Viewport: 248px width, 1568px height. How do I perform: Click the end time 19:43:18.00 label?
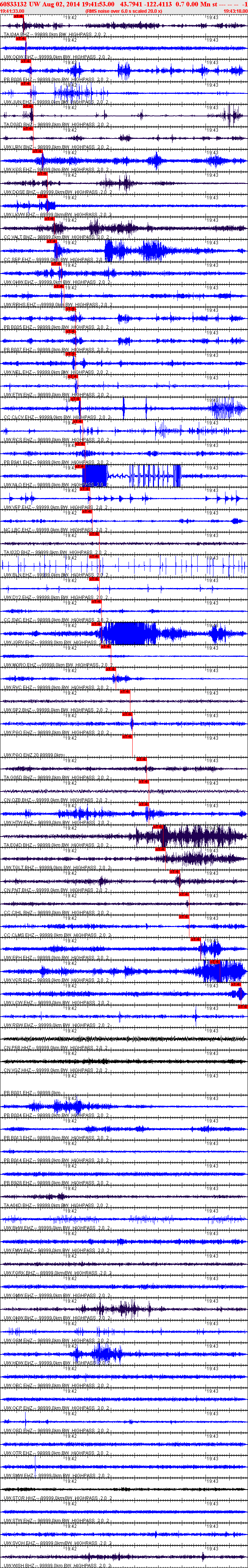235,11
